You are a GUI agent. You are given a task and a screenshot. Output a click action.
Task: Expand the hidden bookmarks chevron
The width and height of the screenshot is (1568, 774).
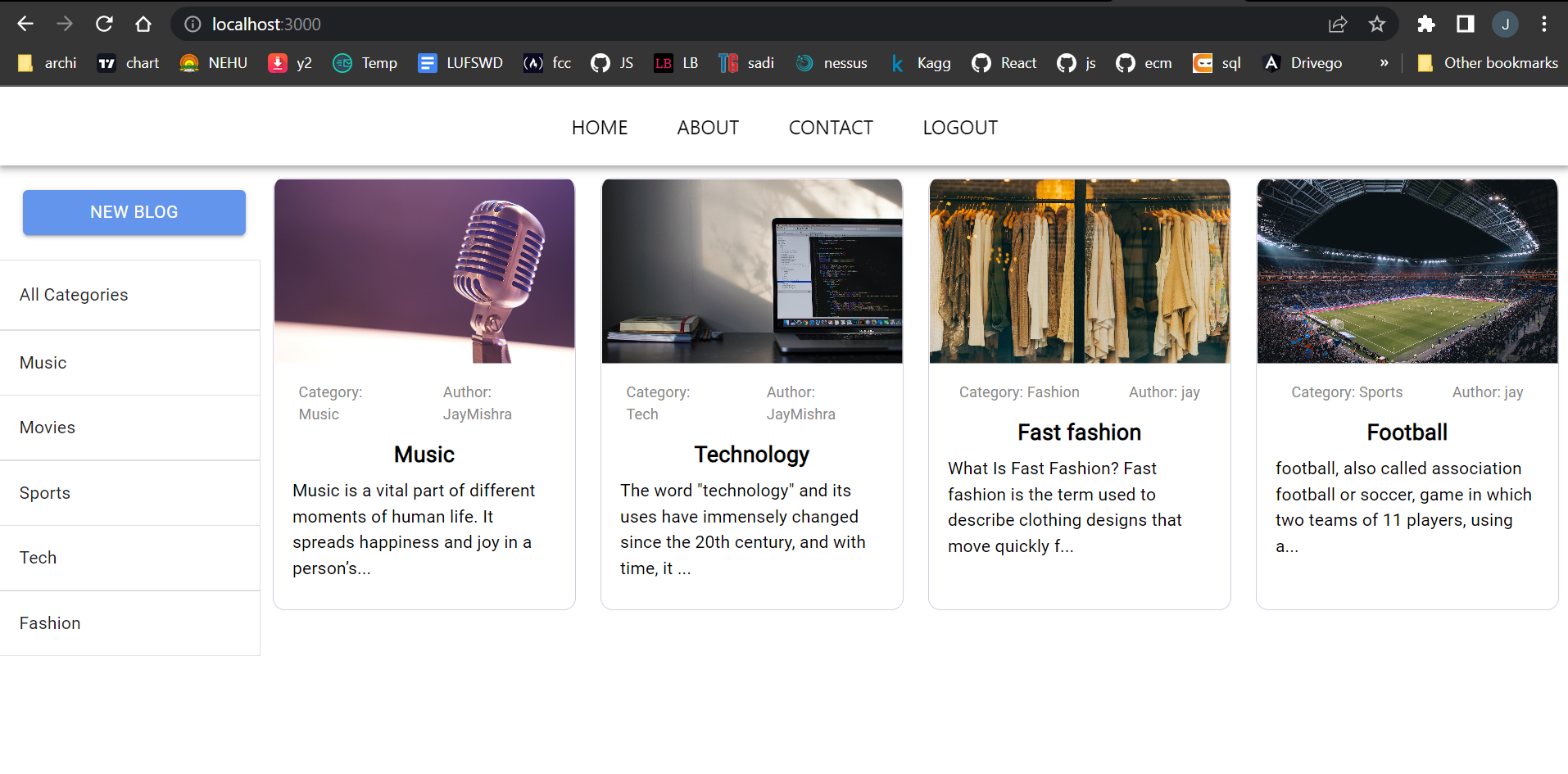point(1384,62)
